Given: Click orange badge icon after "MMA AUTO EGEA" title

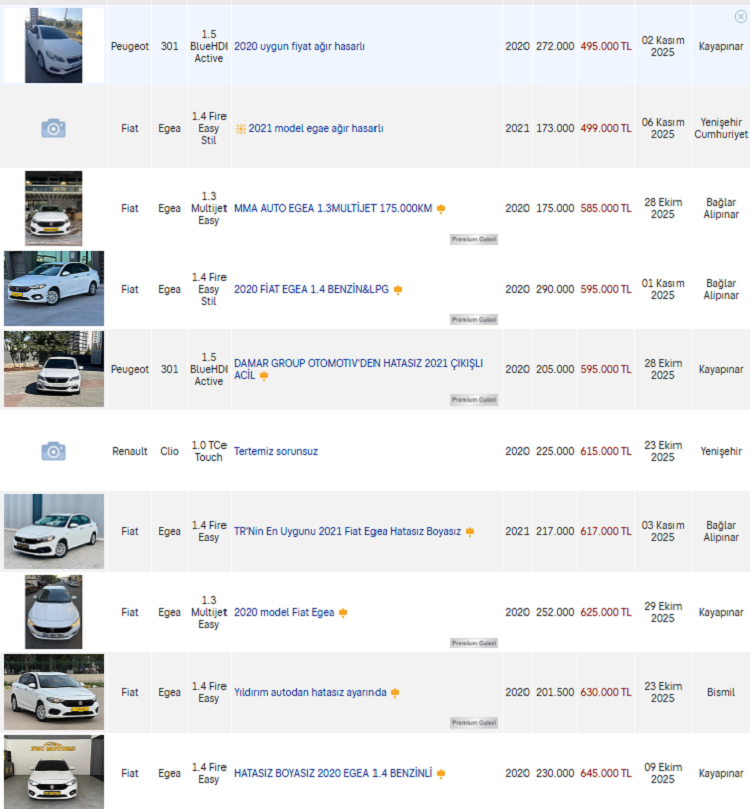Looking at the screenshot, I should tap(441, 209).
